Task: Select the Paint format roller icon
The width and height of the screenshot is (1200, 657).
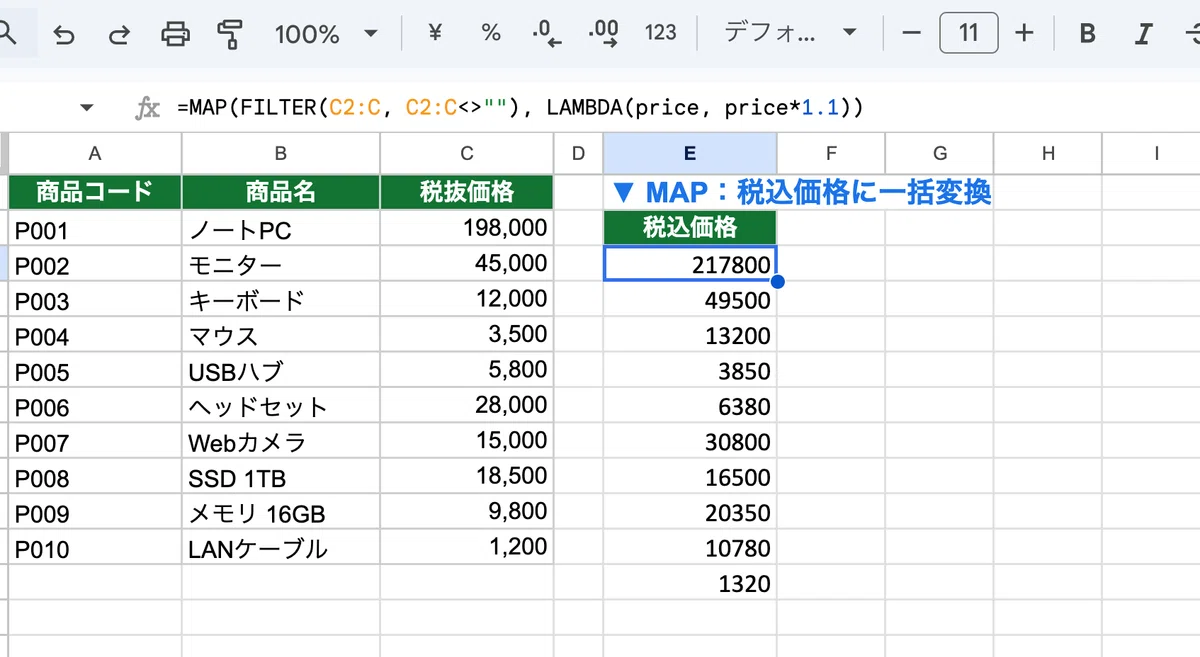Action: [x=231, y=34]
